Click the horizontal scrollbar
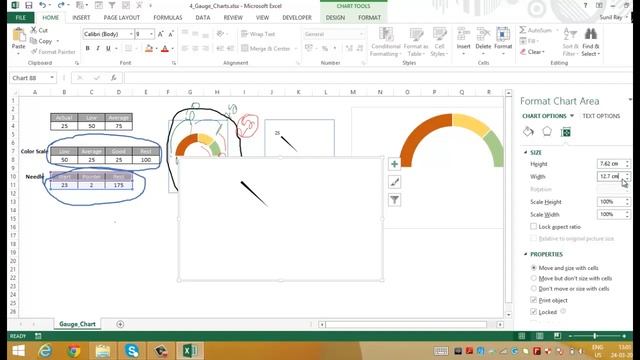The height and width of the screenshot is (360, 640). coord(406,324)
